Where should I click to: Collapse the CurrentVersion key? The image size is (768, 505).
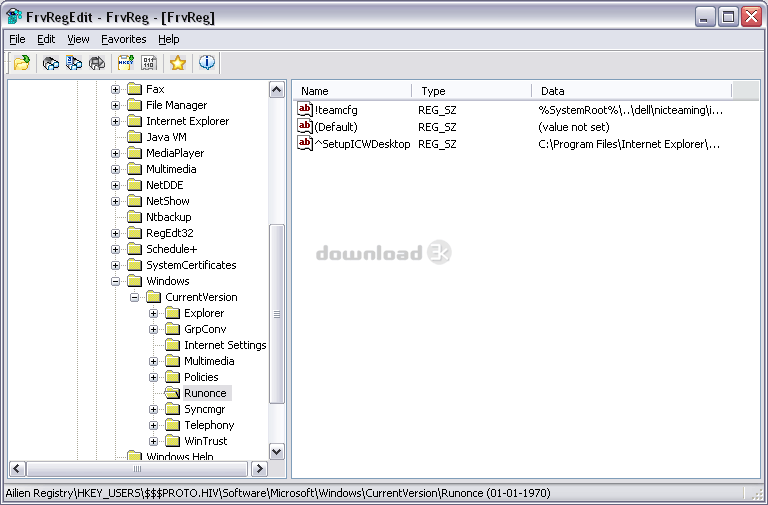(134, 297)
